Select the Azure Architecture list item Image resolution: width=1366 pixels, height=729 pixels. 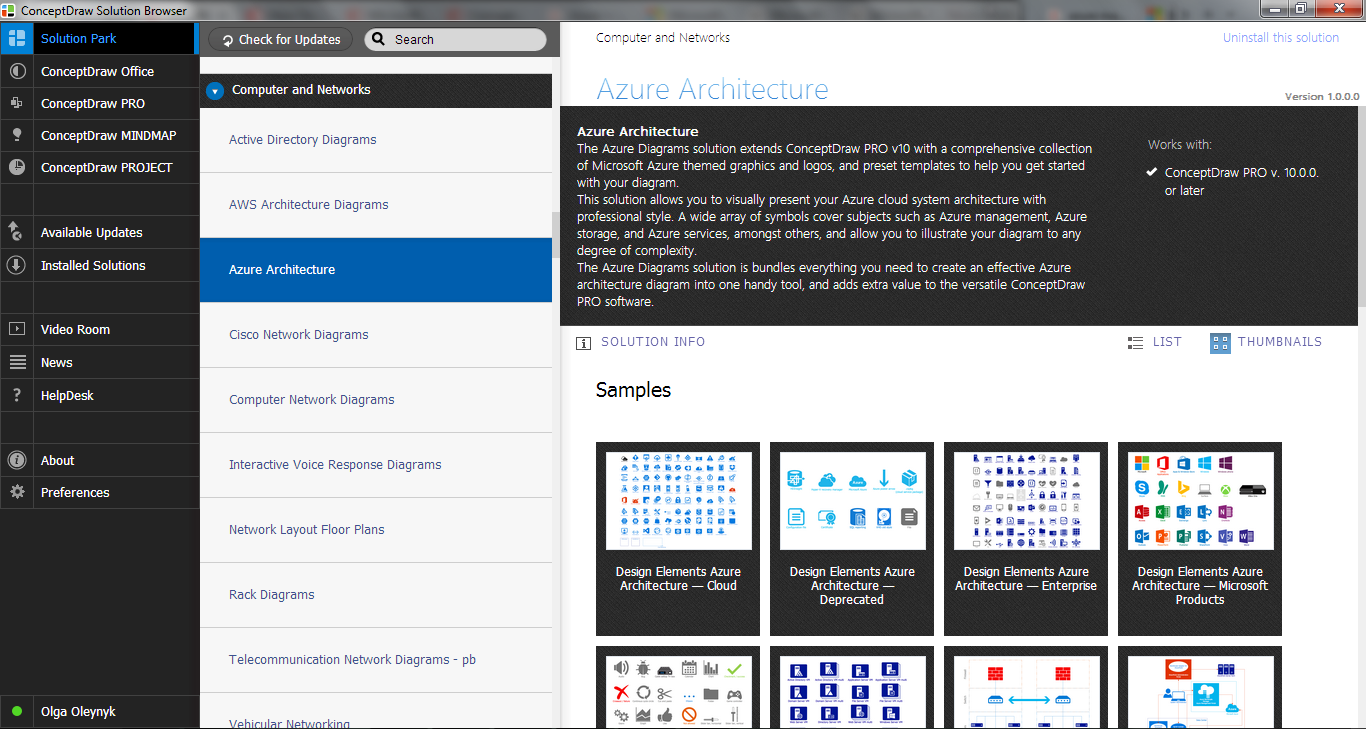(x=376, y=270)
